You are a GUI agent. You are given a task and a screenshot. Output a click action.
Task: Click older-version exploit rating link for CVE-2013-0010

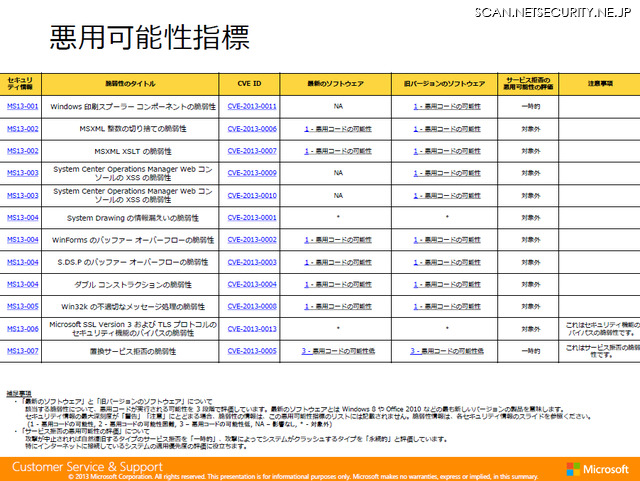pos(447,196)
